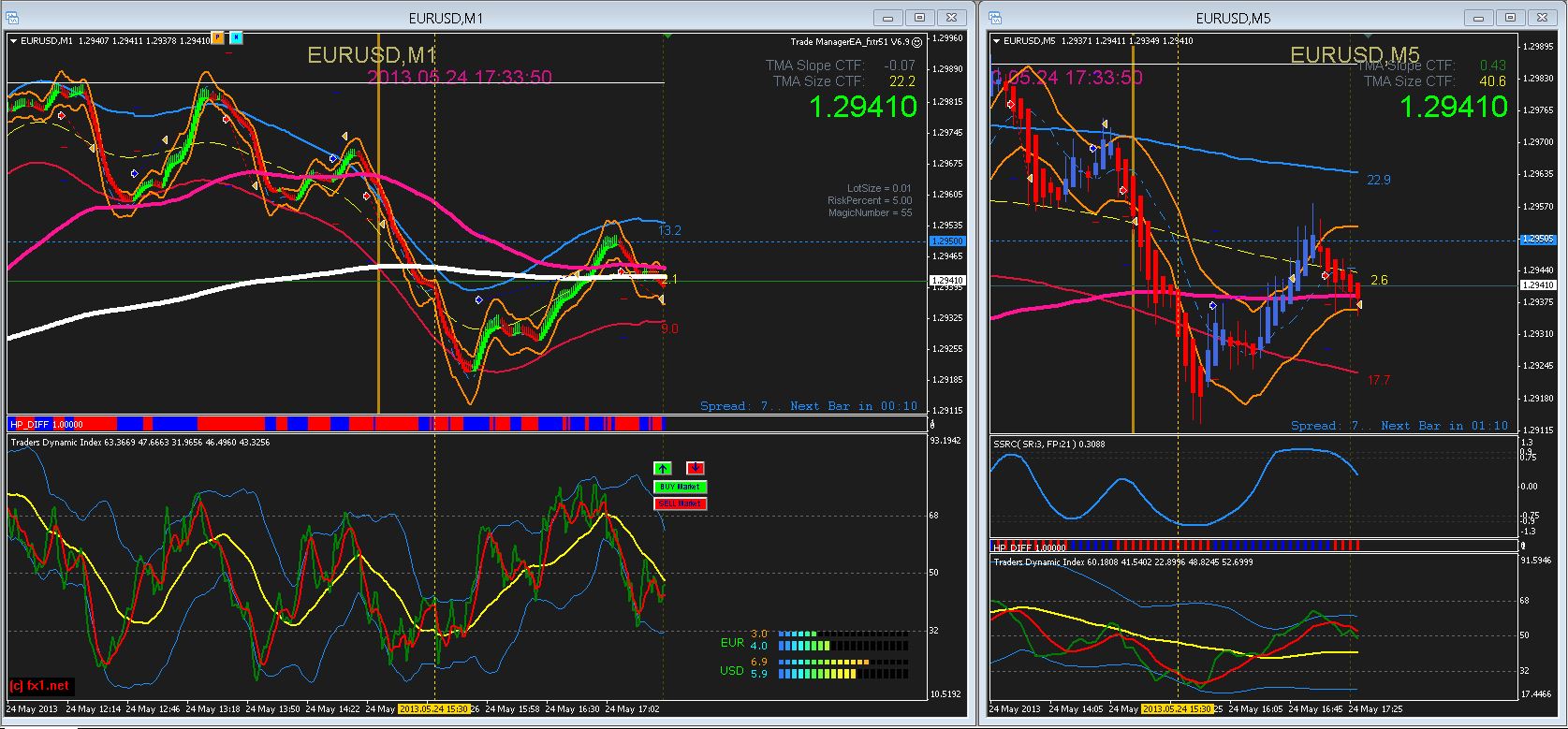
Task: Click 'TMA Slope CTF: -0.07' on M1 chart
Action: click(x=840, y=66)
